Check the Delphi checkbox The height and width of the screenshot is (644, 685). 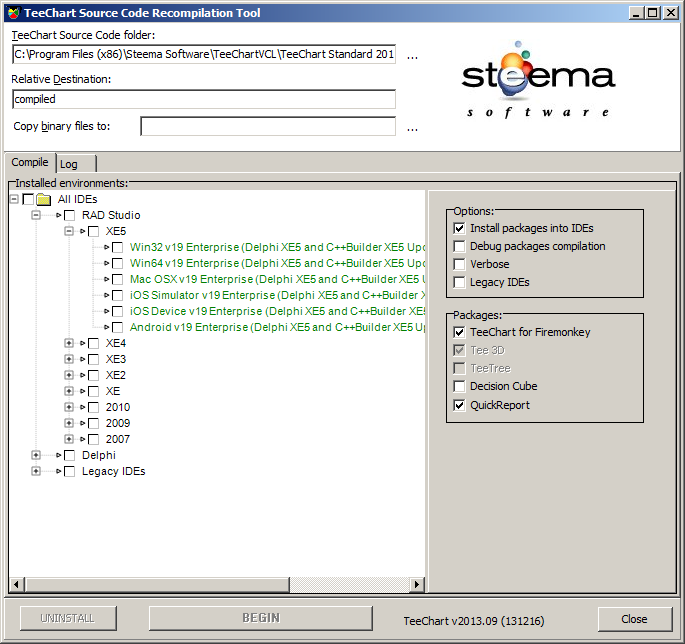69,456
